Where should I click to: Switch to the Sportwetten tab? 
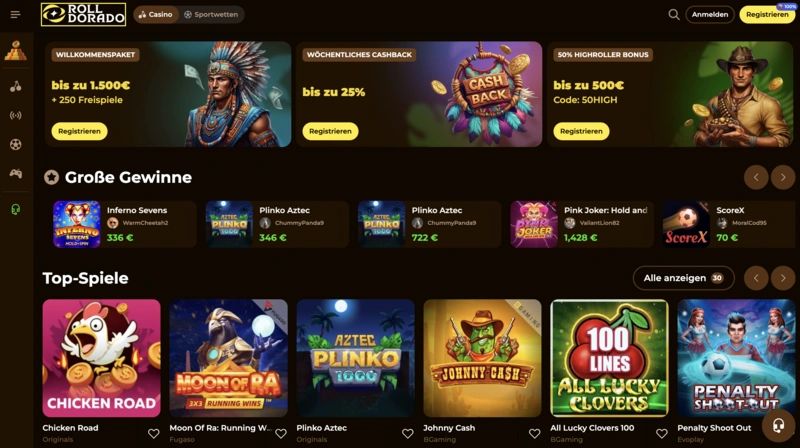211,15
